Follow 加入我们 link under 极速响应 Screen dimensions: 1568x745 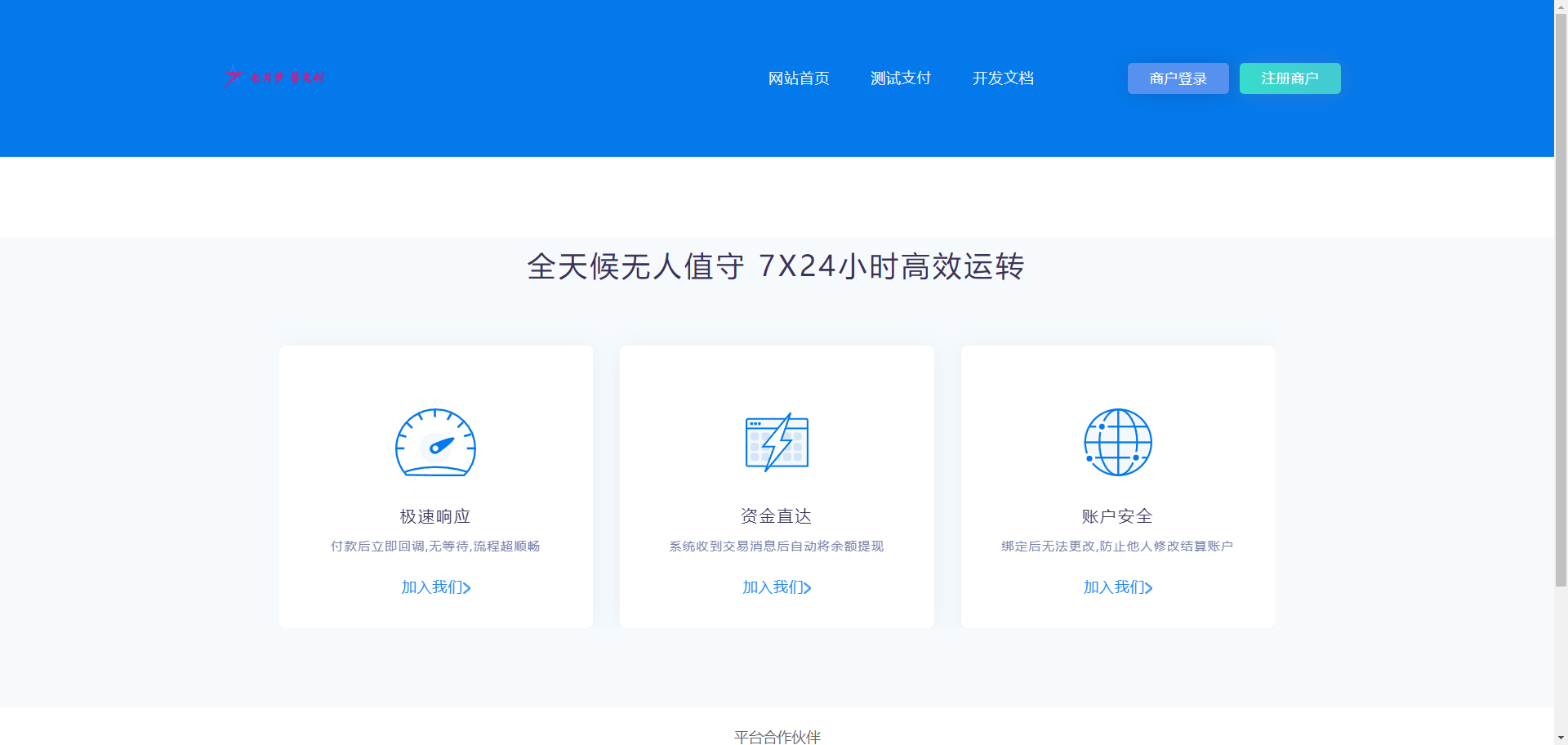point(435,587)
